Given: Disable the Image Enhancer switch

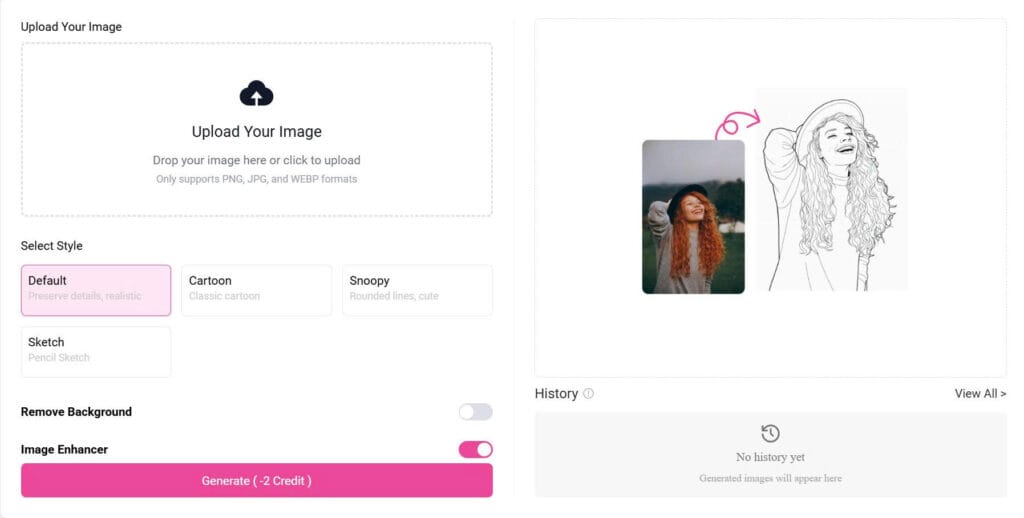Looking at the screenshot, I should pos(475,449).
